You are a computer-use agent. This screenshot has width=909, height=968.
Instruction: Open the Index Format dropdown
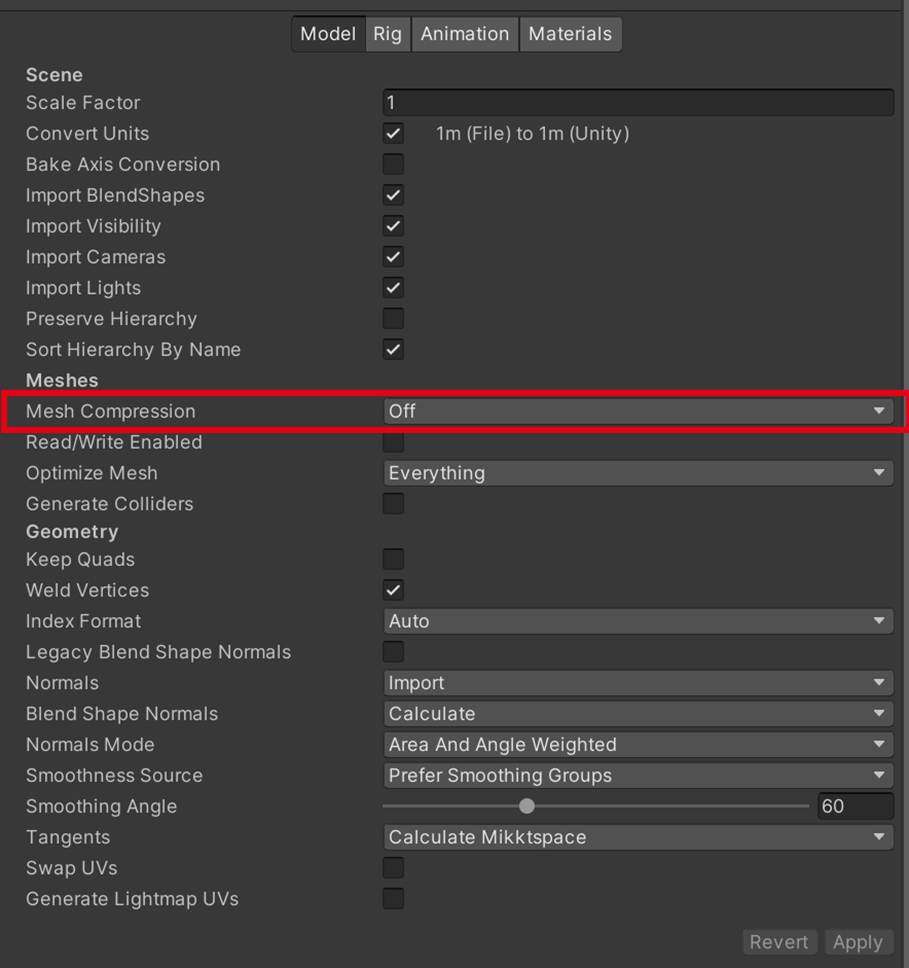tap(638, 621)
